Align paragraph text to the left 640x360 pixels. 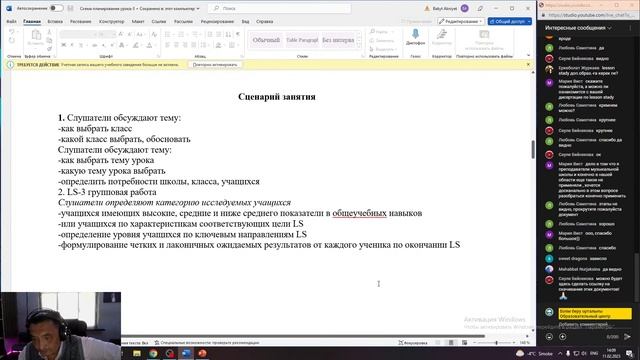coord(168,45)
